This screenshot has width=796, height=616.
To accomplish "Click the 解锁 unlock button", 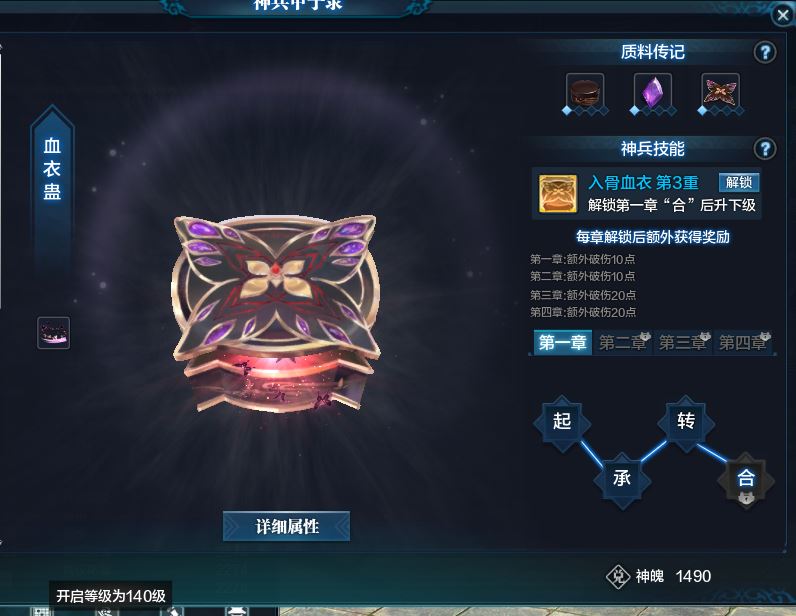I will pyautogui.click(x=739, y=182).
